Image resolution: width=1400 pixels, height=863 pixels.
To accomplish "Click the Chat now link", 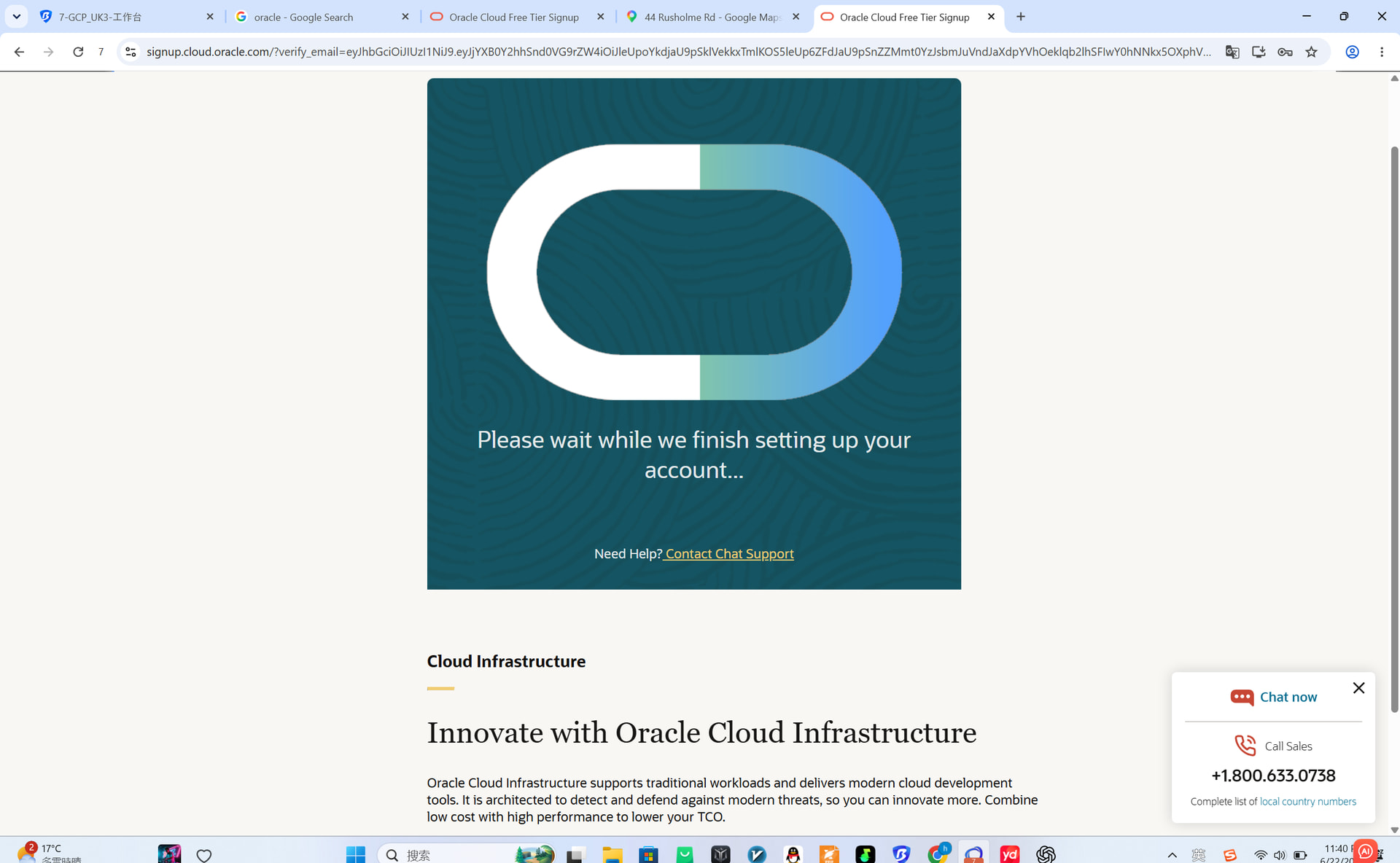I will [x=1288, y=697].
